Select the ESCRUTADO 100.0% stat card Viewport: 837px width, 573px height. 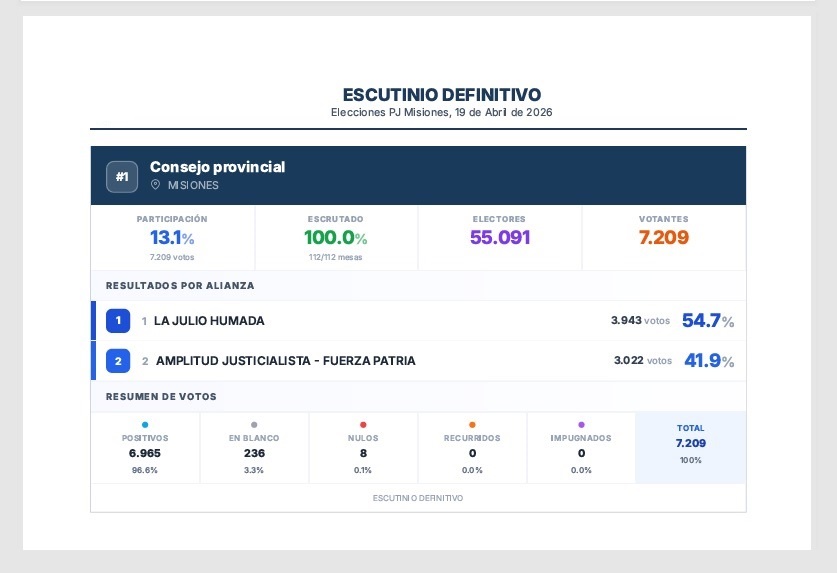click(x=336, y=237)
